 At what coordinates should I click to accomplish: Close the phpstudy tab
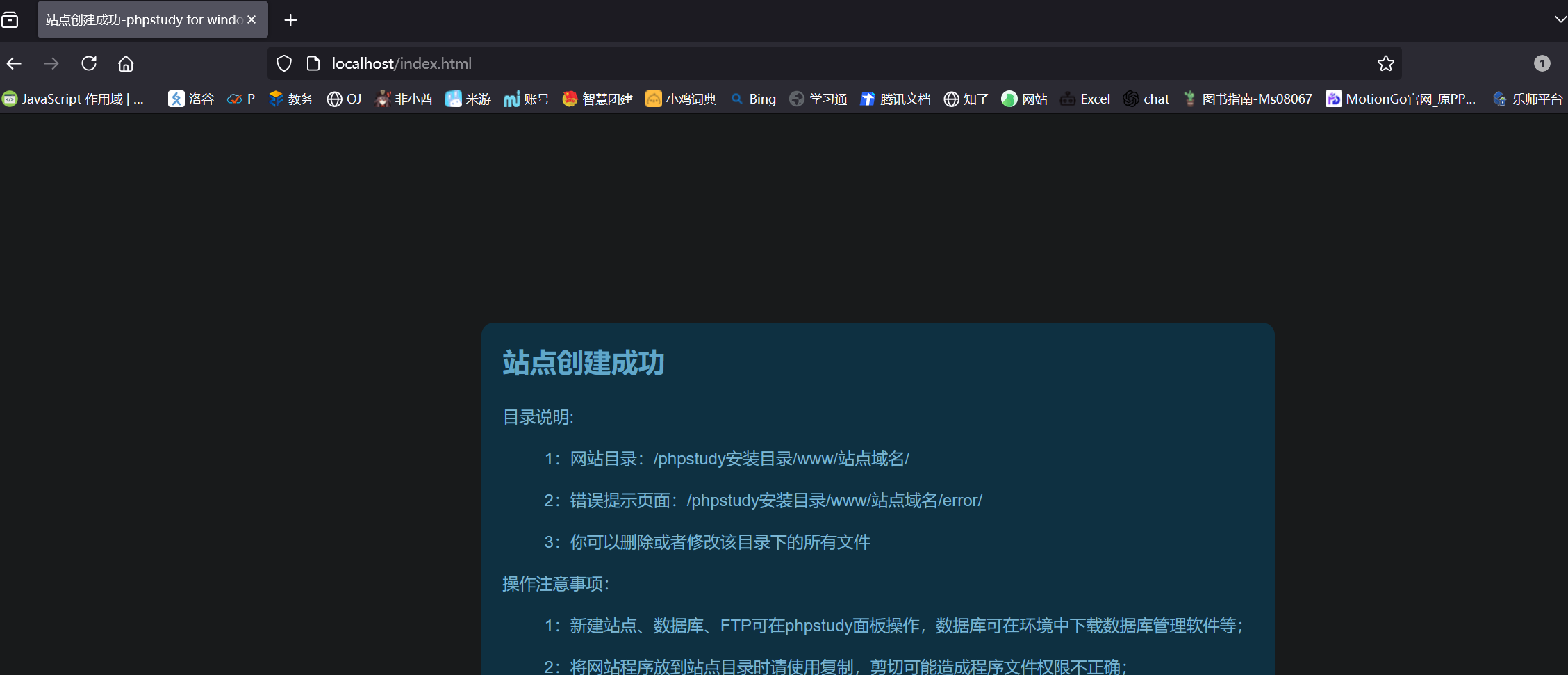[x=251, y=20]
